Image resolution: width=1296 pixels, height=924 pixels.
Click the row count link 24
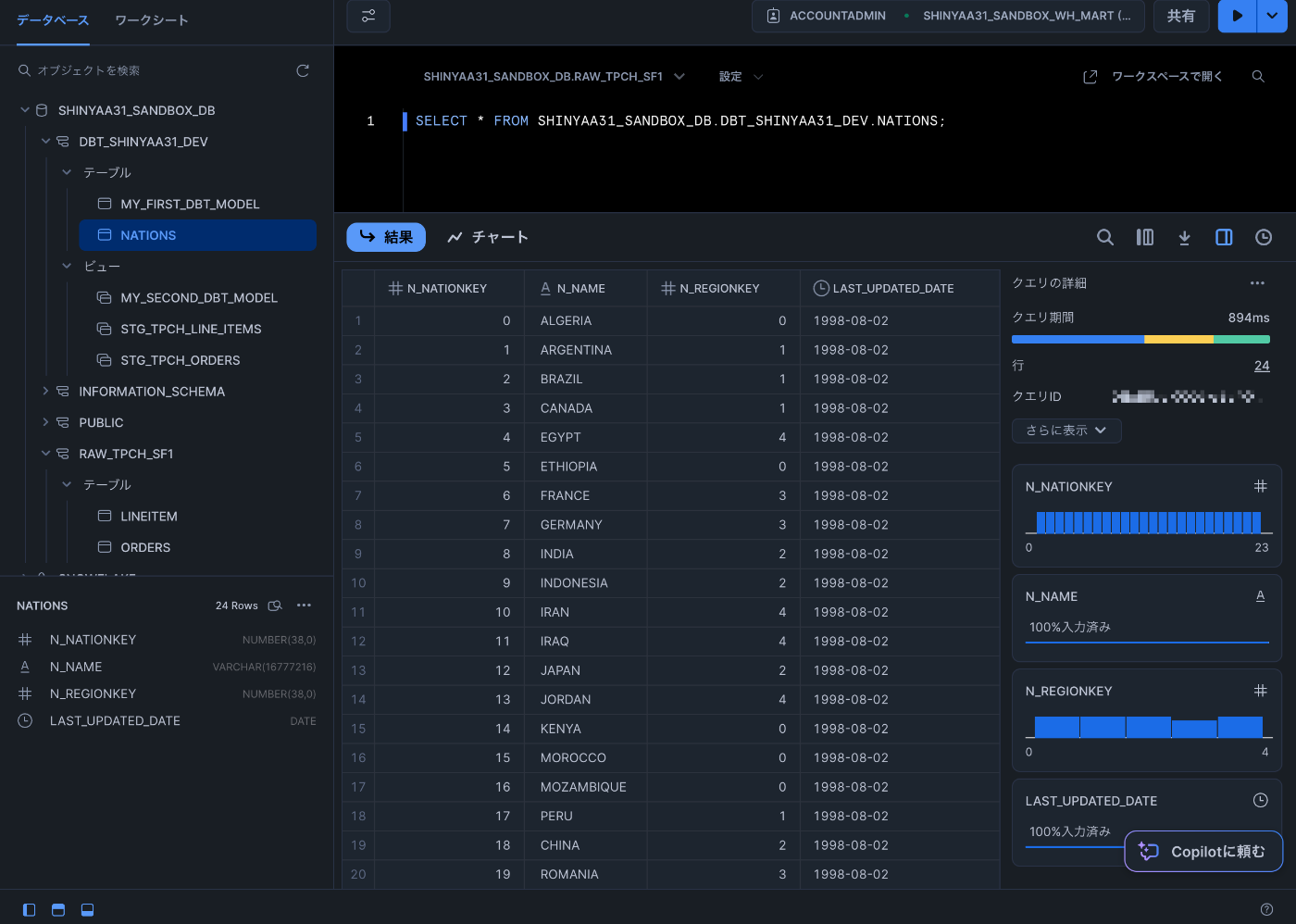click(x=1262, y=366)
